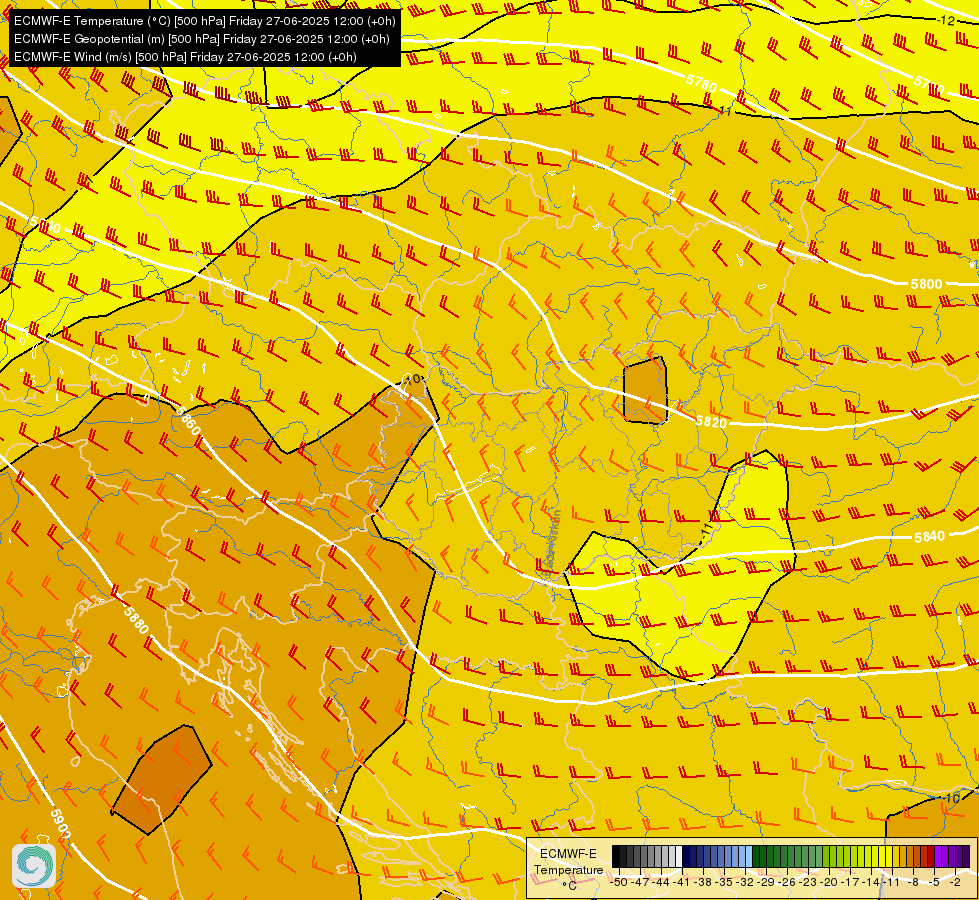
Task: Click the -8 tick label on colorbar
Action: (x=914, y=882)
